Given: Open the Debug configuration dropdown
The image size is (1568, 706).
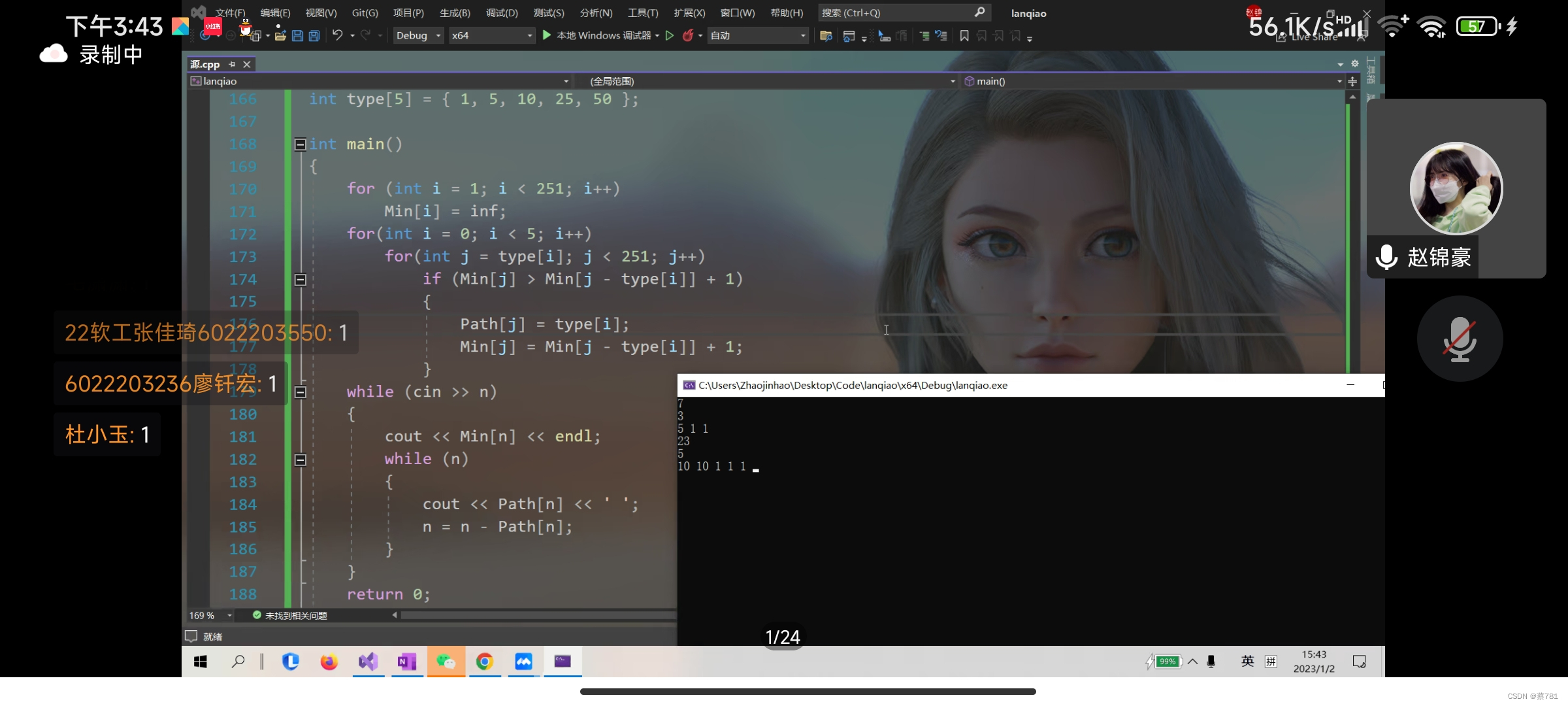Looking at the screenshot, I should 418,35.
